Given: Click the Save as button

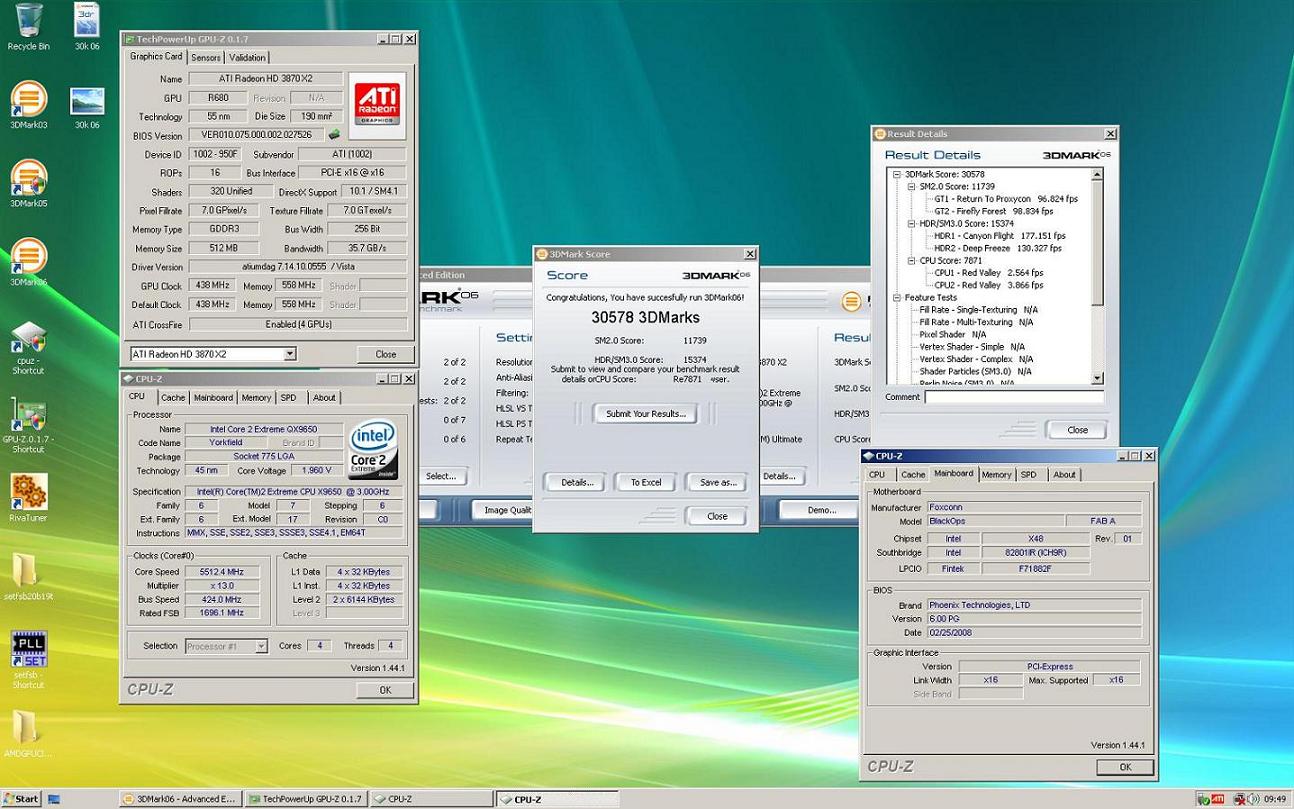Looking at the screenshot, I should 717,482.
